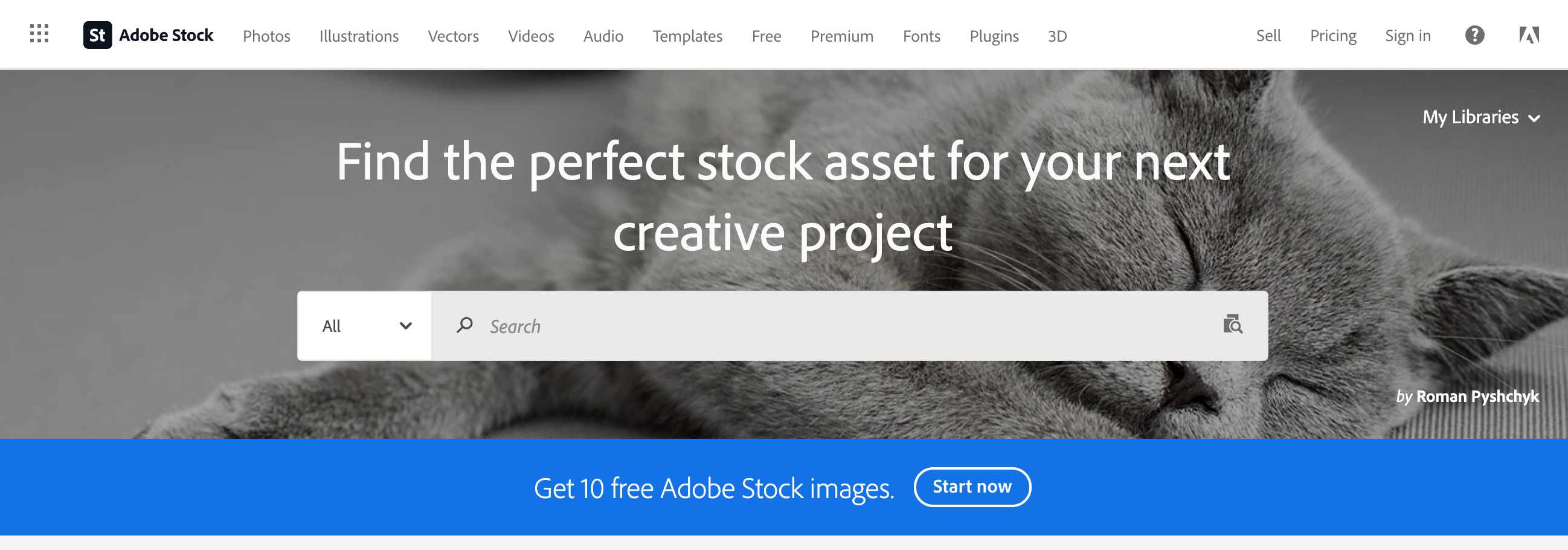The image size is (1568, 550).
Task: Open the All asset type dropdown
Action: point(364,325)
